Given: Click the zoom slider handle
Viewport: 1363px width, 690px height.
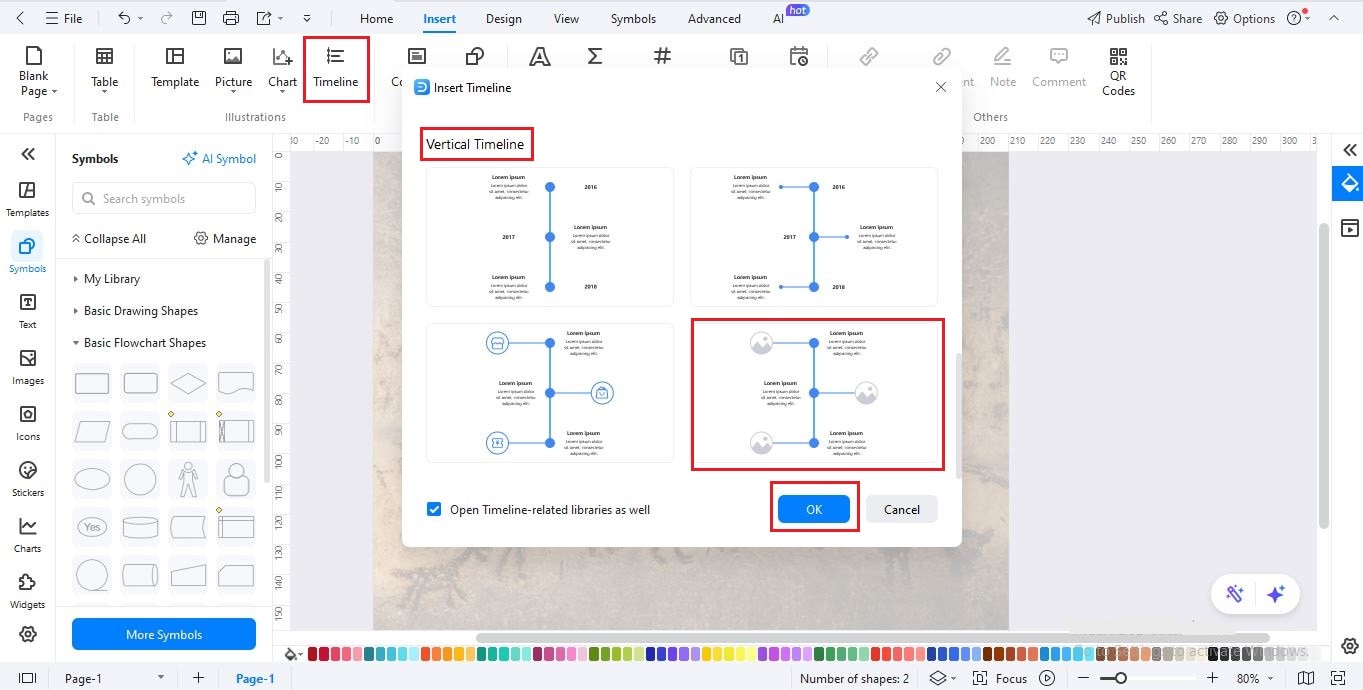Looking at the screenshot, I should pyautogui.click(x=1121, y=678).
